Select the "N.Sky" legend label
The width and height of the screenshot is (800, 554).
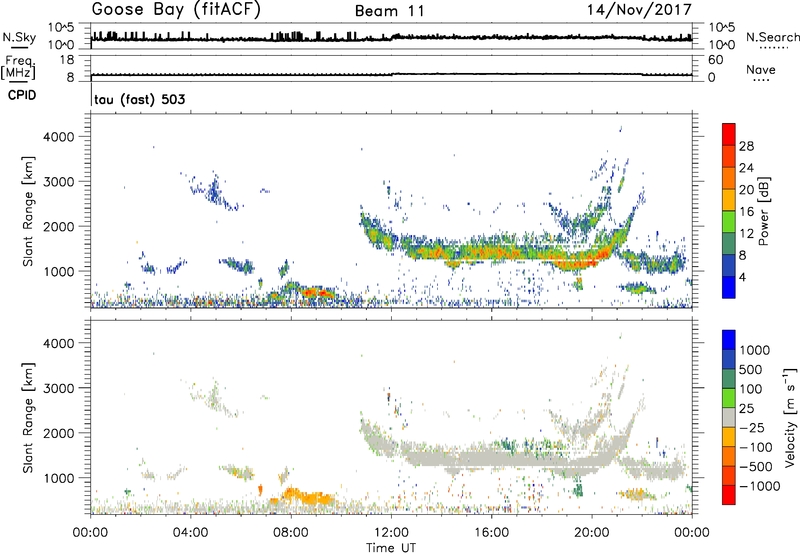click(x=19, y=37)
